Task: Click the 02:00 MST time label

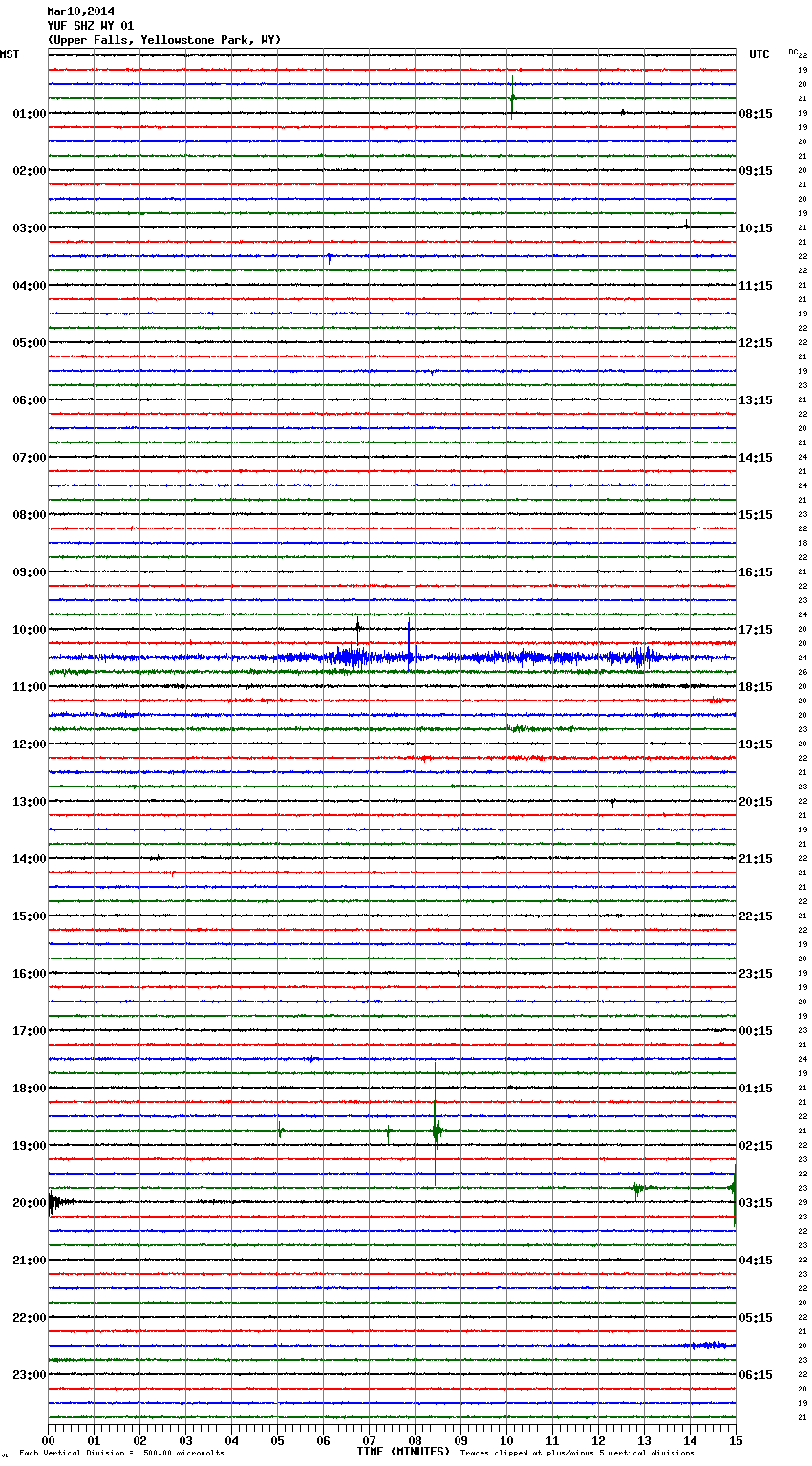Action: (30, 171)
